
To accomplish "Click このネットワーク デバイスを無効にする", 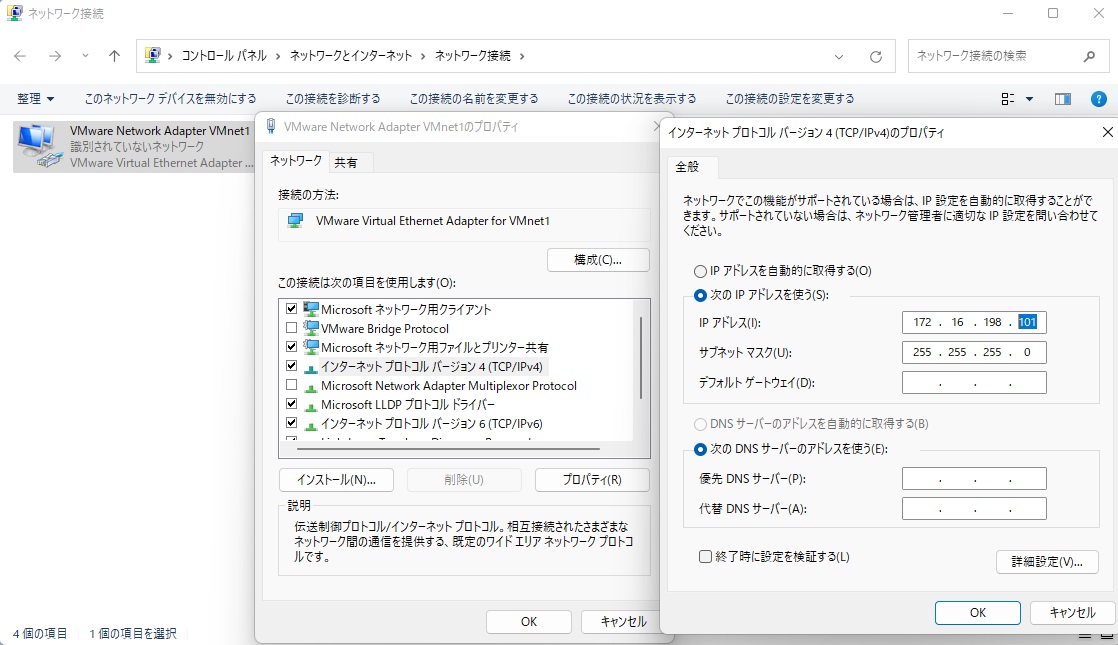I will click(170, 98).
